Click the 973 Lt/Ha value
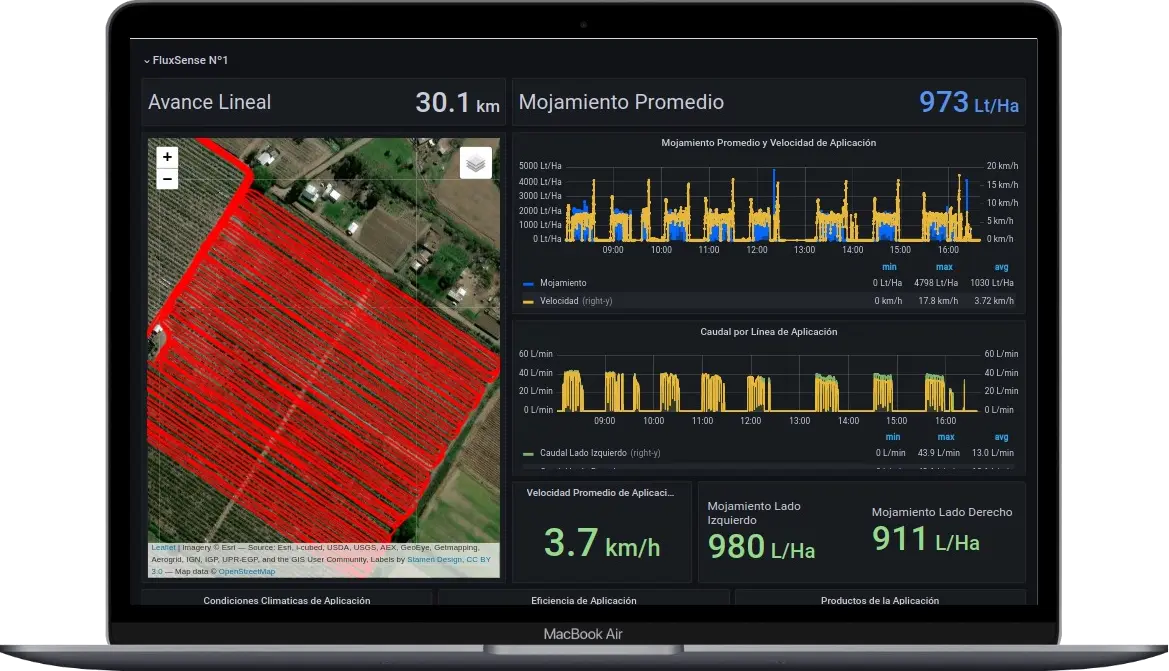 click(968, 103)
